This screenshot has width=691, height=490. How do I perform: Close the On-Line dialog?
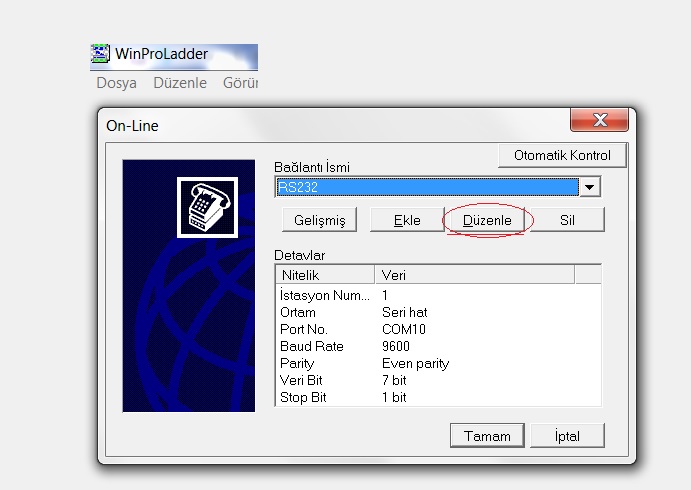pyautogui.click(x=599, y=120)
